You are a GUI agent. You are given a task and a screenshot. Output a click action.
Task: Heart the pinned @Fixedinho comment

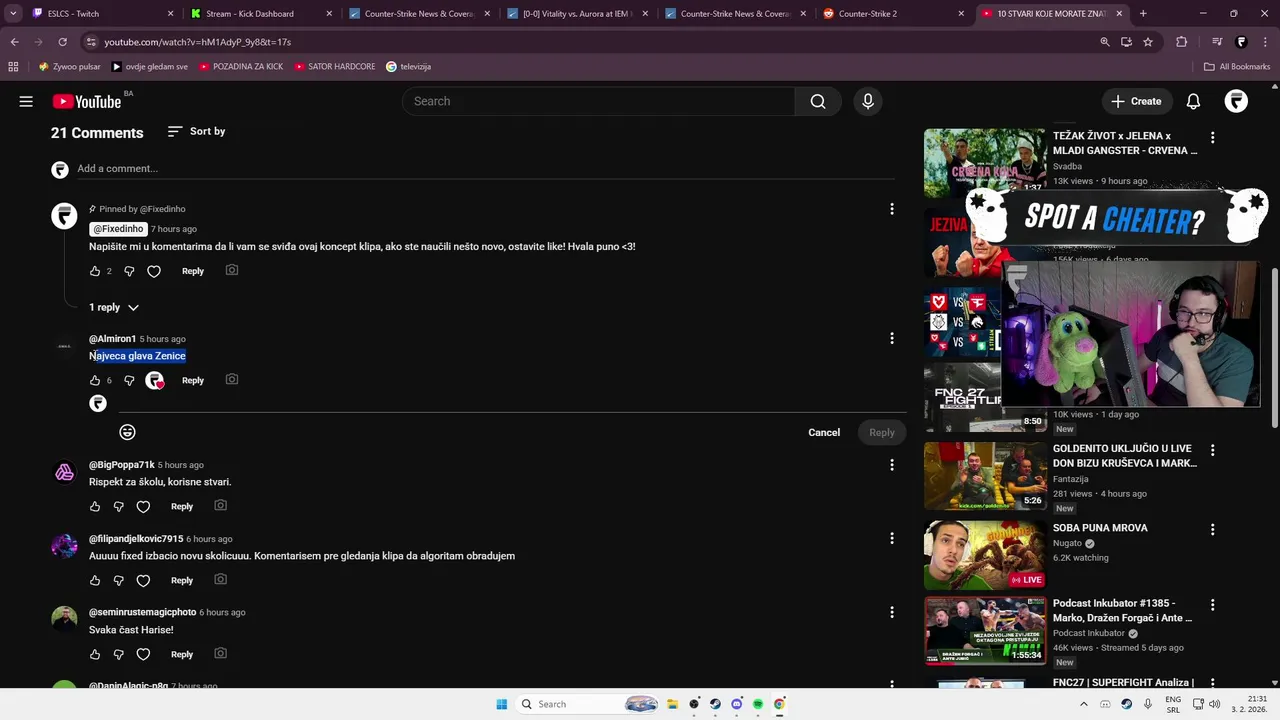coord(154,271)
